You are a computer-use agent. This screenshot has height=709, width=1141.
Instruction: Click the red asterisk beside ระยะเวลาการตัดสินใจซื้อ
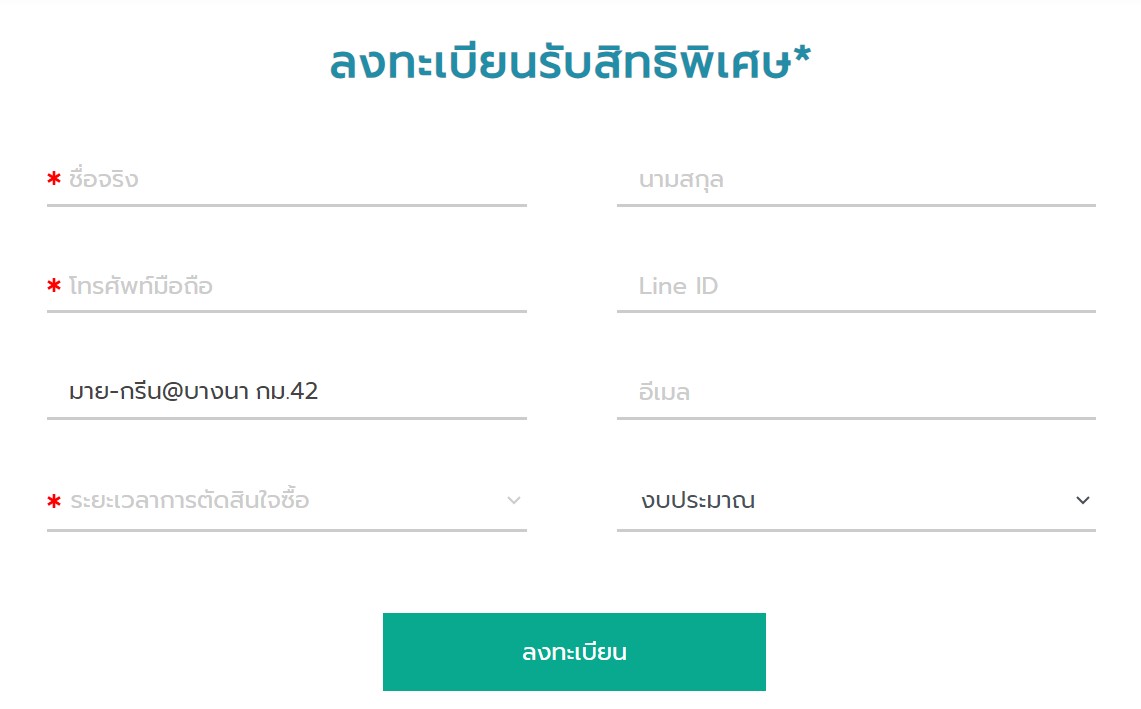[54, 501]
